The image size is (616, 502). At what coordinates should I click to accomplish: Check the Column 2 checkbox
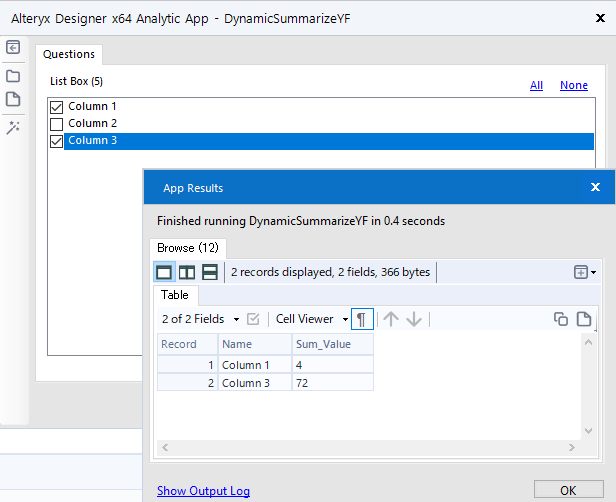pos(57,124)
